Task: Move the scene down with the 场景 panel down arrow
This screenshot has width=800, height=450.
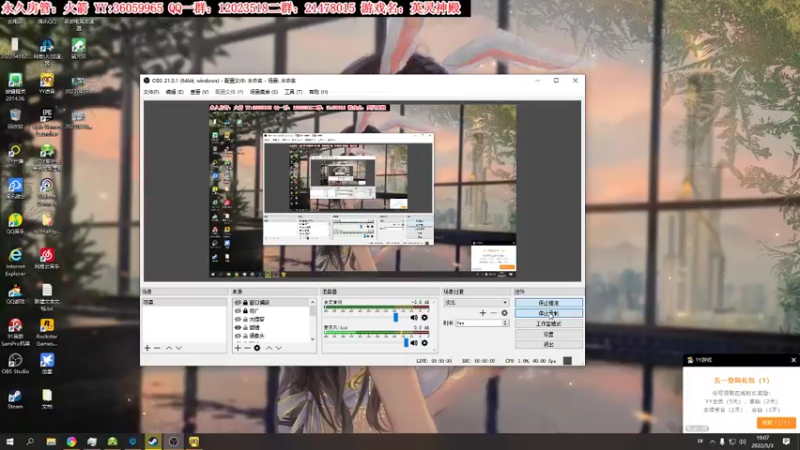Action: click(x=179, y=348)
